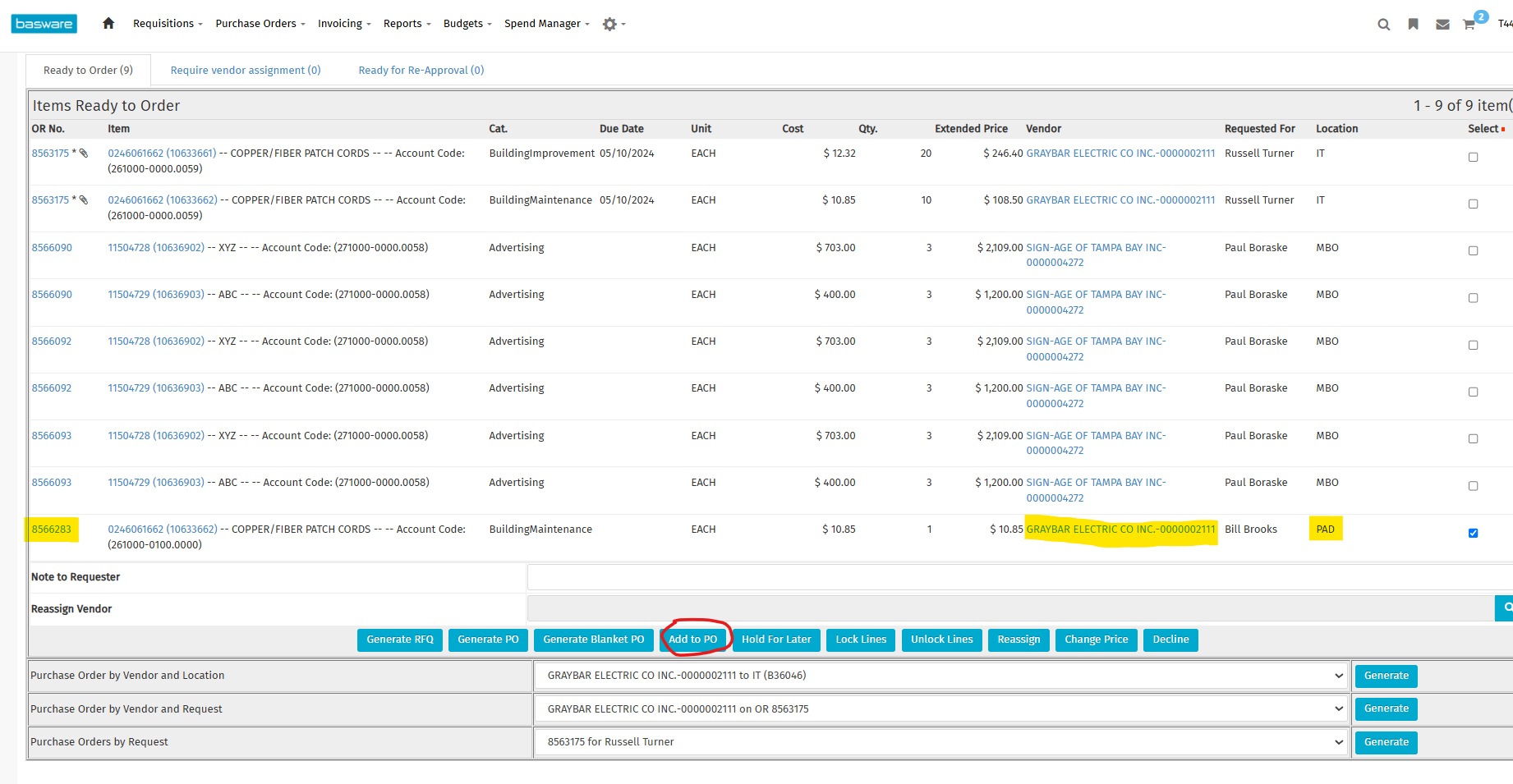Open the shopping cart icon

tap(1469, 25)
